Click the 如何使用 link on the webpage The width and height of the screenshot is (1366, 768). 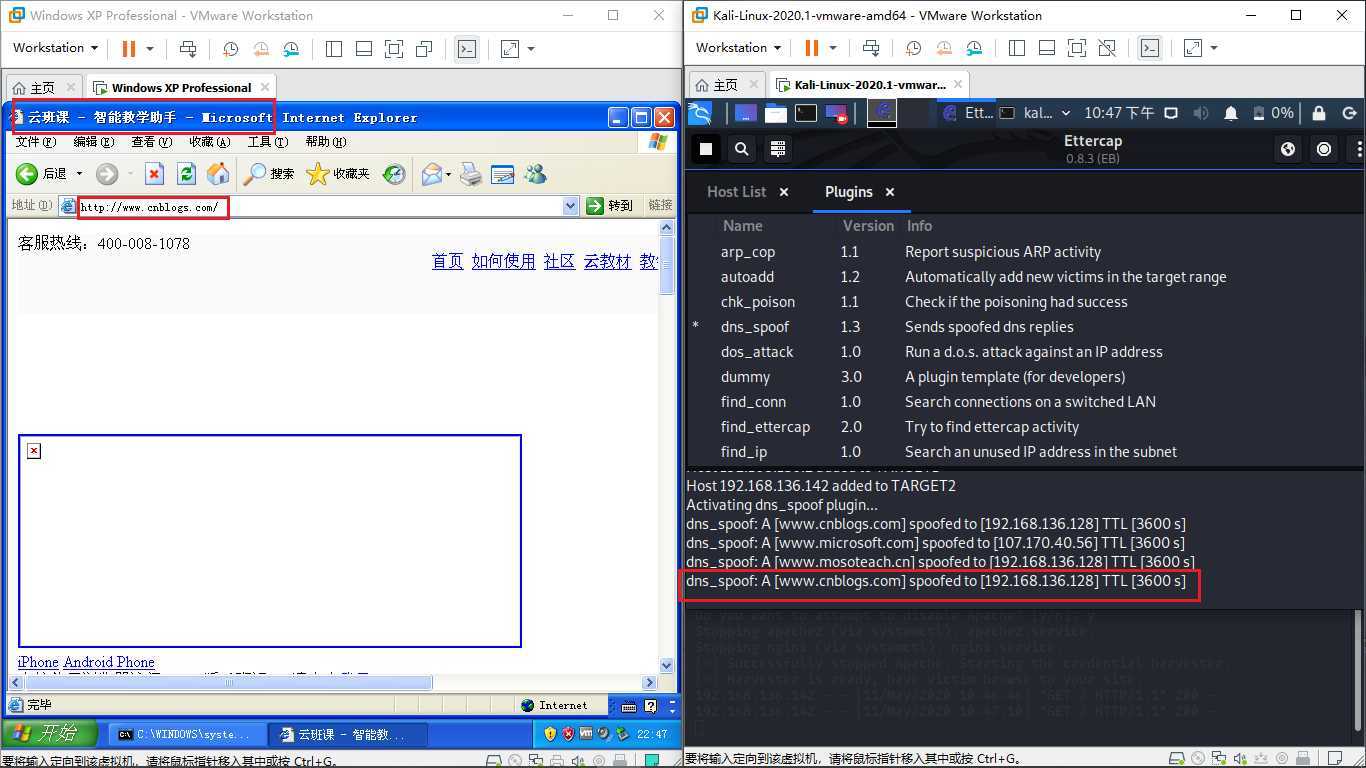tap(504, 261)
